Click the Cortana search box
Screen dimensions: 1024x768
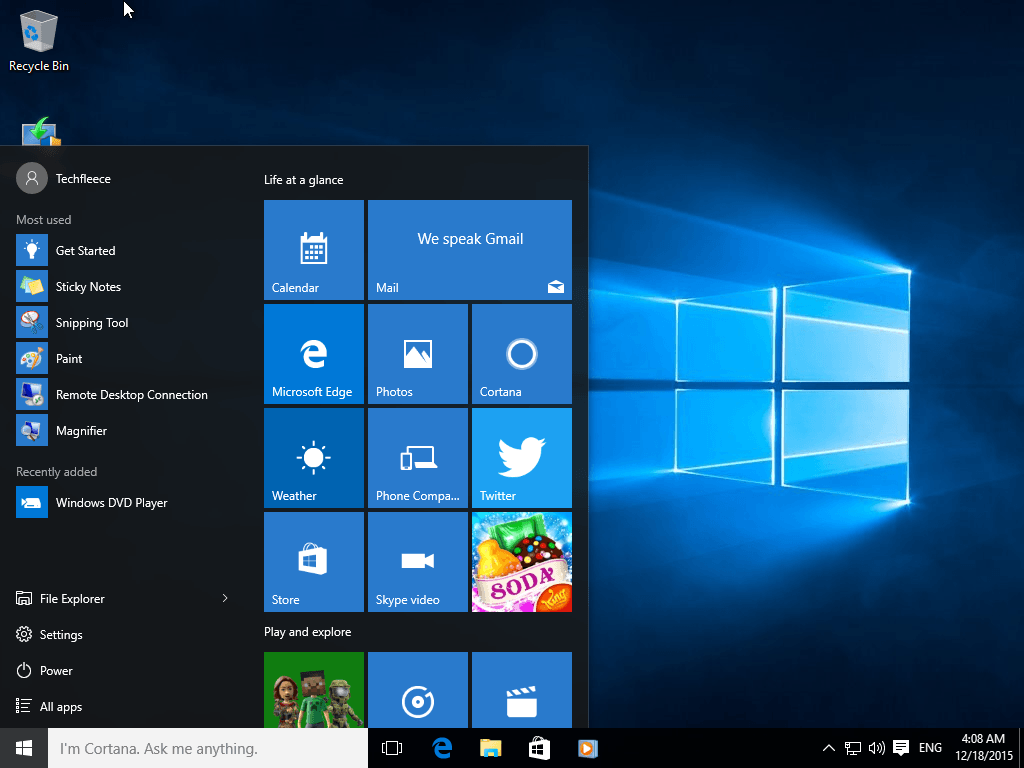tap(208, 748)
